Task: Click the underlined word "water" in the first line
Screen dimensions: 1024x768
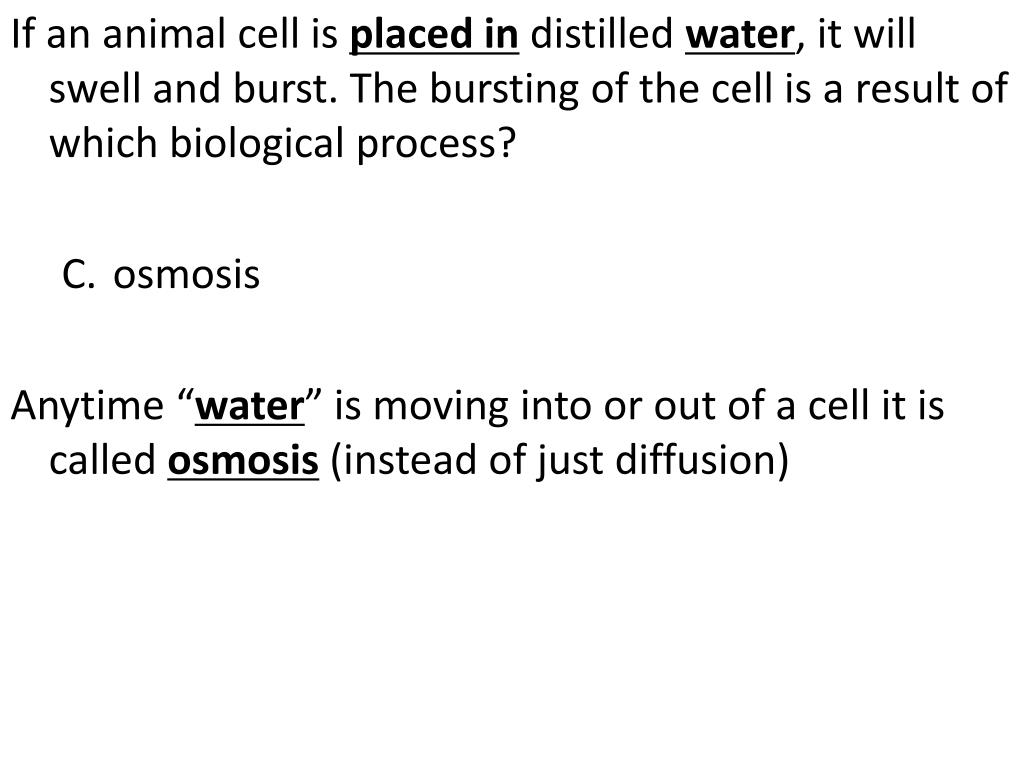Action: [x=740, y=36]
